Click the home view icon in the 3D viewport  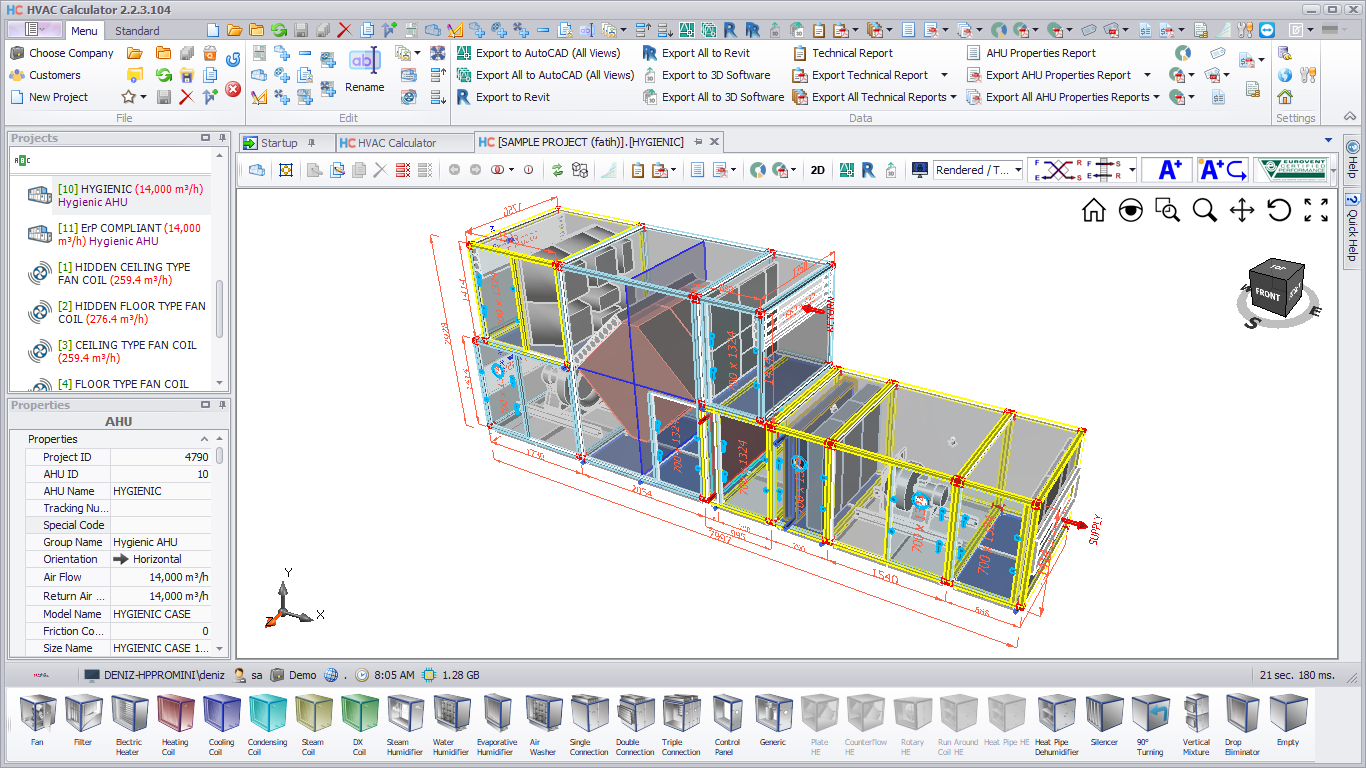(1094, 210)
